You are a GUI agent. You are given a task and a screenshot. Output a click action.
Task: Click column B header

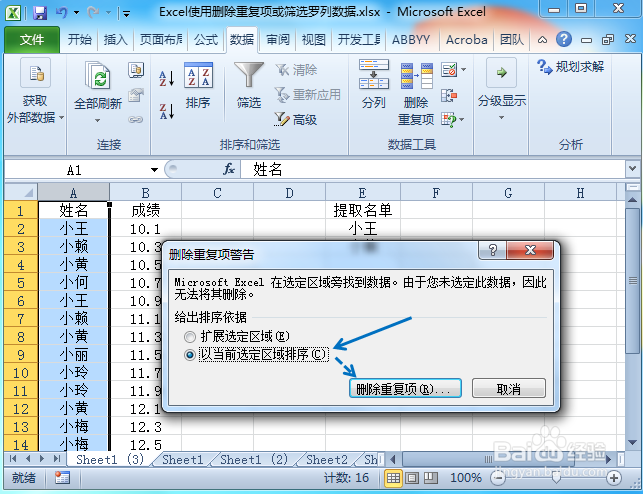(146, 192)
